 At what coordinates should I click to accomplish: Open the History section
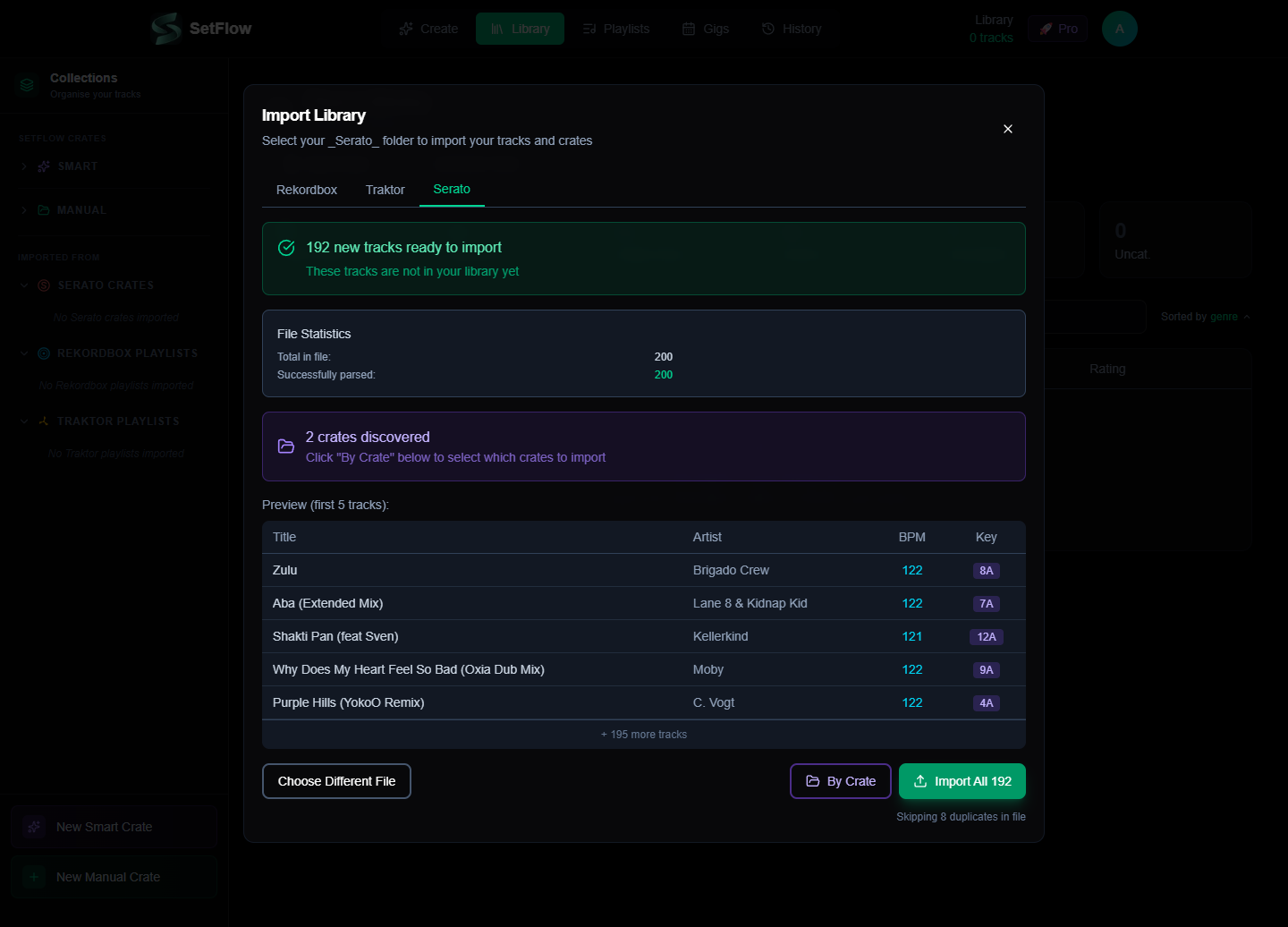click(x=792, y=29)
